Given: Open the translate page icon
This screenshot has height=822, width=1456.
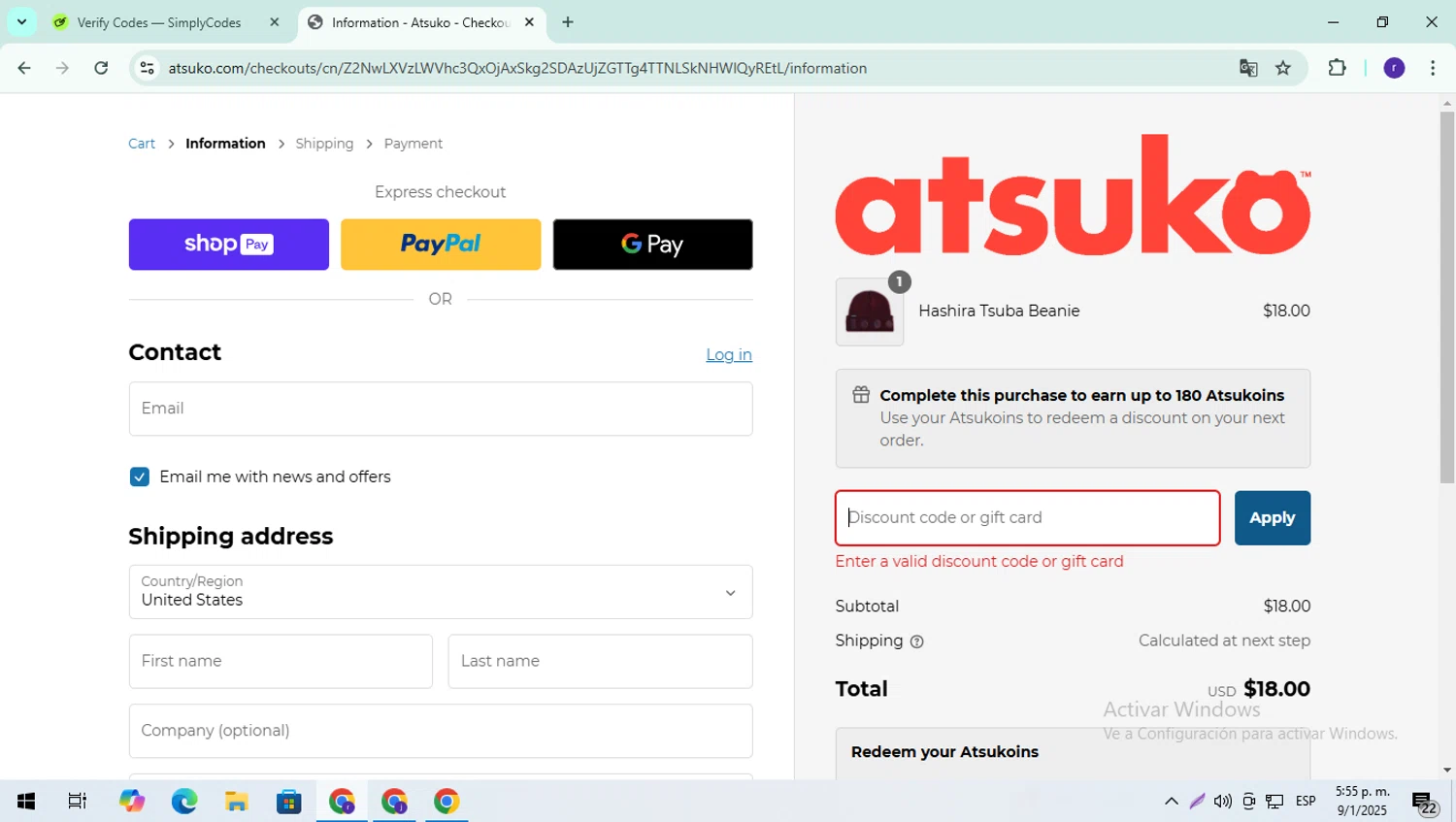Looking at the screenshot, I should tap(1248, 68).
